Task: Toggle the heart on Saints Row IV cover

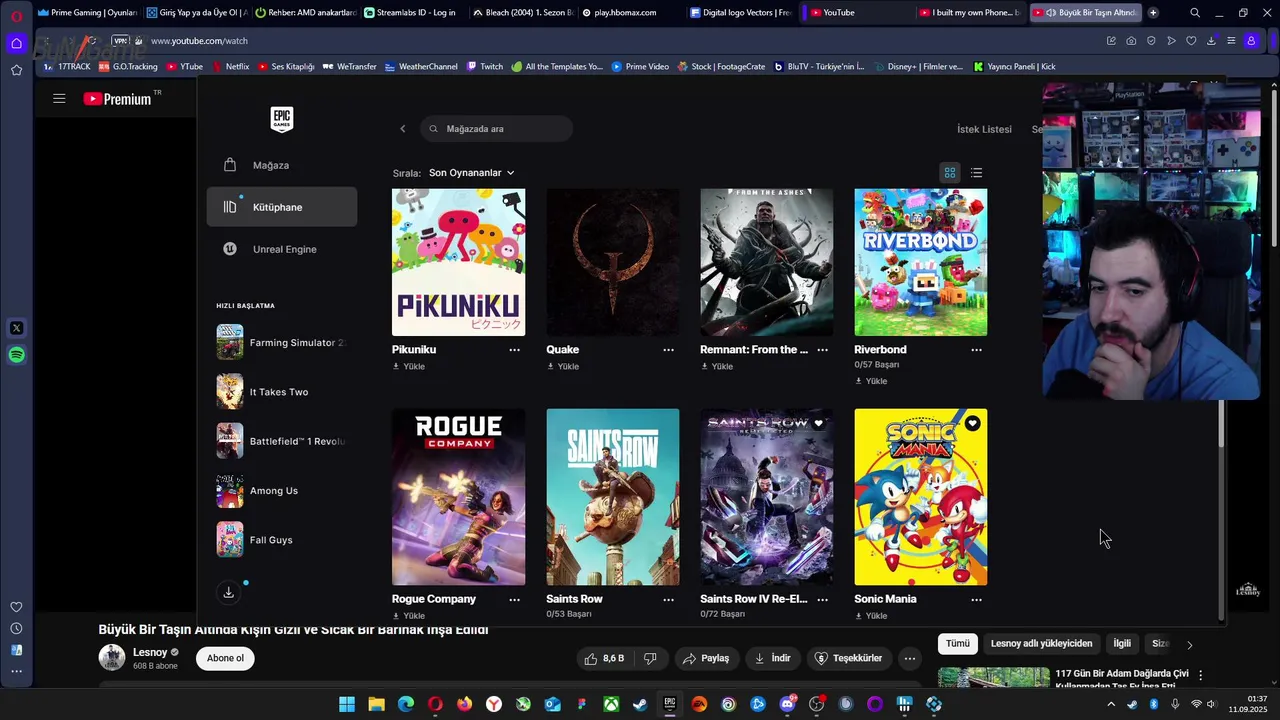Action: click(818, 423)
